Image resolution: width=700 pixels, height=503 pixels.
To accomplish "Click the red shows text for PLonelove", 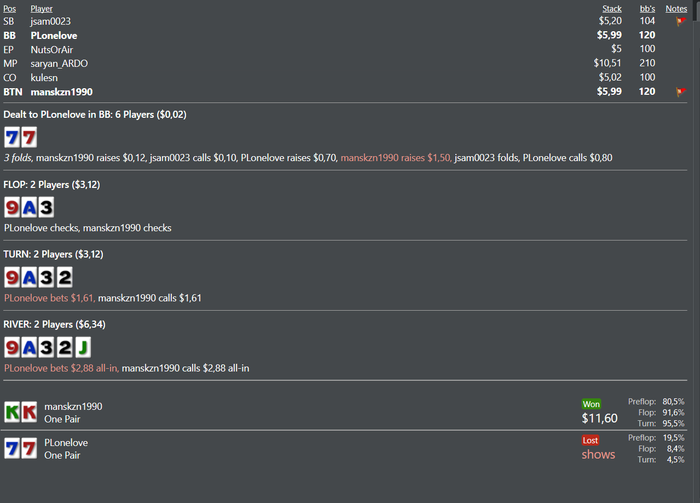I will tap(598, 454).
